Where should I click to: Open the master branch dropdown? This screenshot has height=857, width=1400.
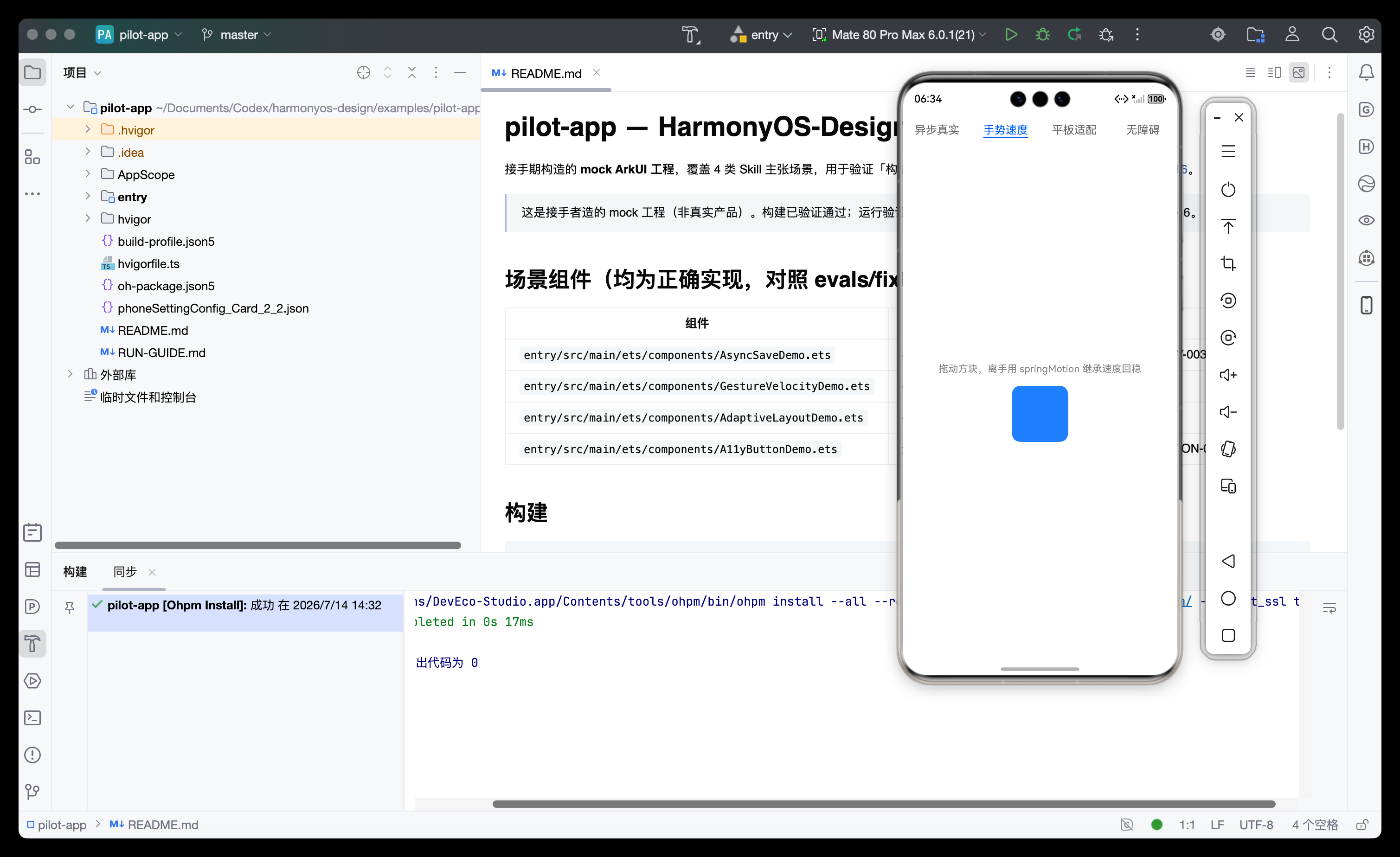[237, 35]
